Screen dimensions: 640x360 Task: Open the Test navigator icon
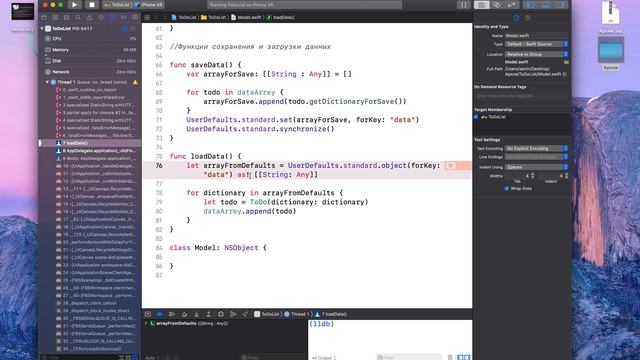(x=101, y=18)
